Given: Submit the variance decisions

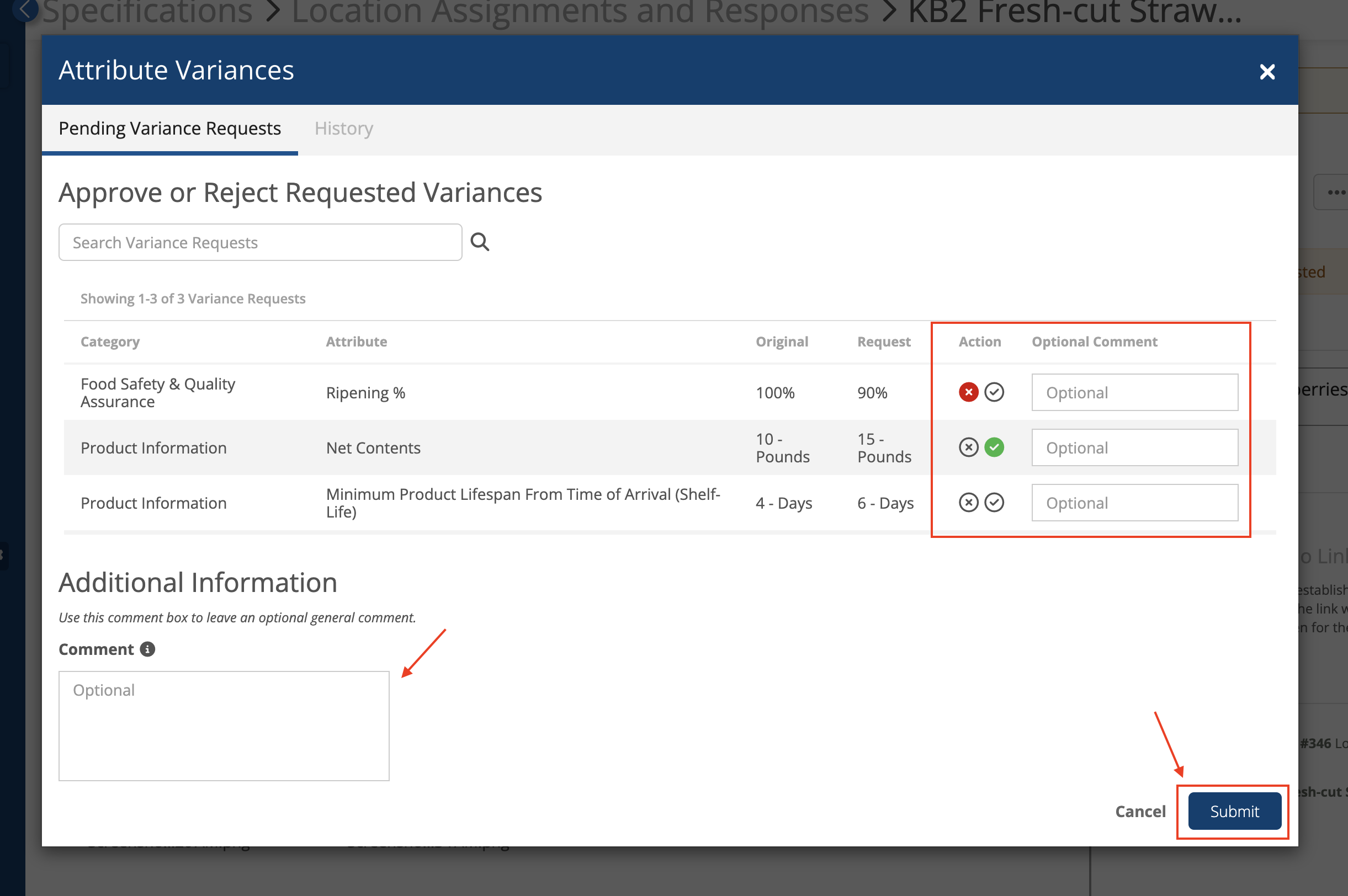Looking at the screenshot, I should click(x=1234, y=811).
